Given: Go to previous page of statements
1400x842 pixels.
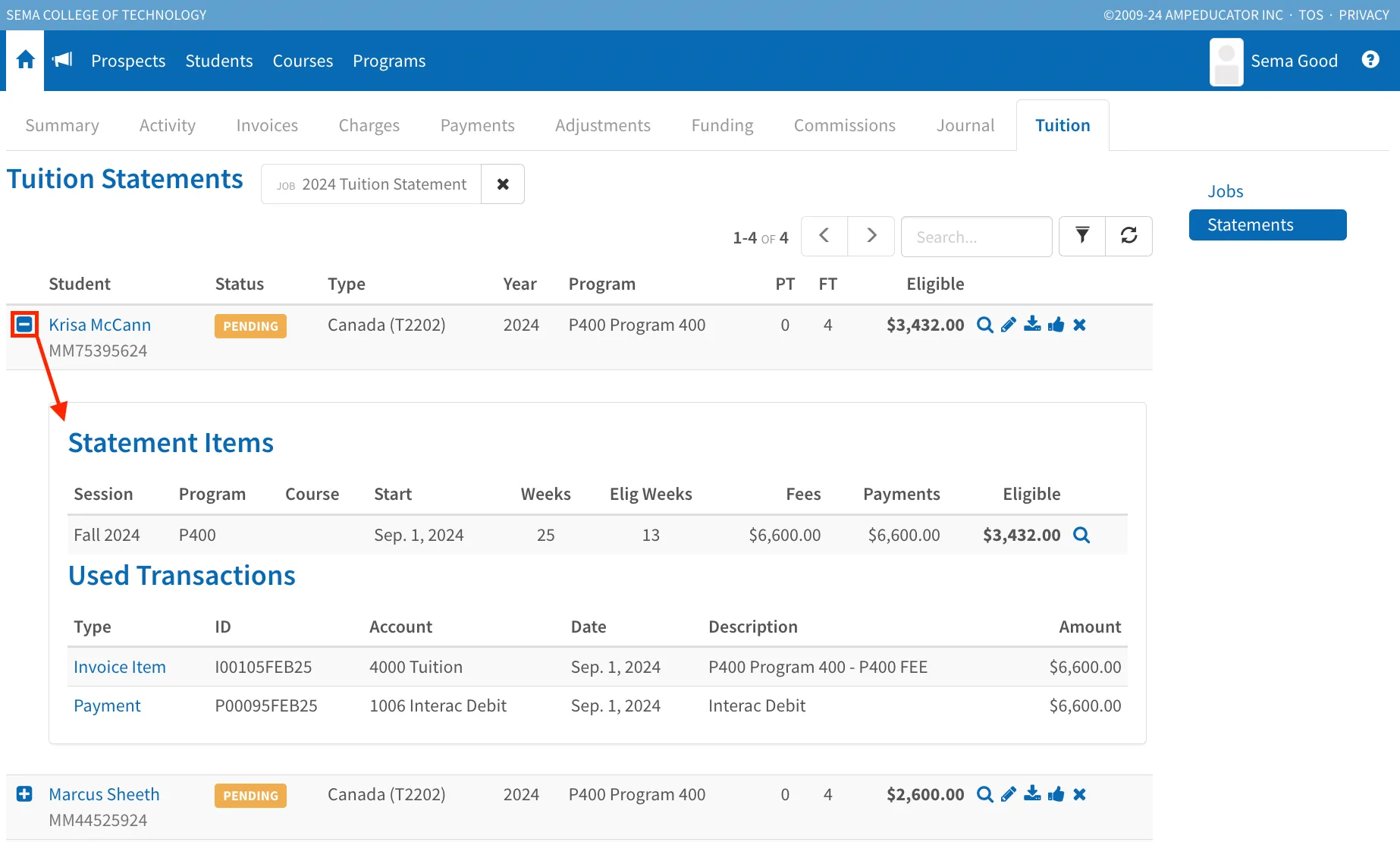Looking at the screenshot, I should coord(824,236).
